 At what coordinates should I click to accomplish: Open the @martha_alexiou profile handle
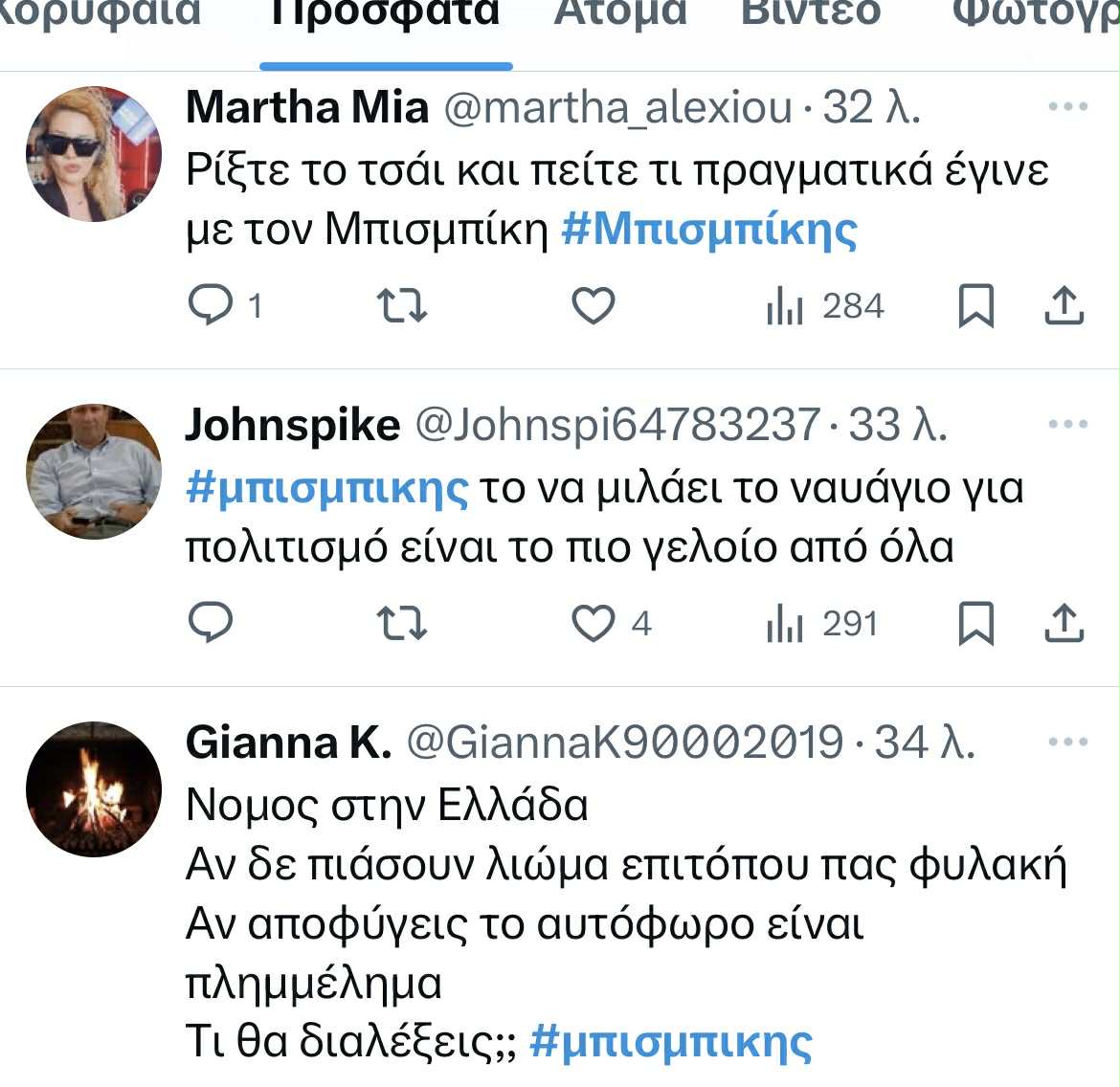coord(618,107)
